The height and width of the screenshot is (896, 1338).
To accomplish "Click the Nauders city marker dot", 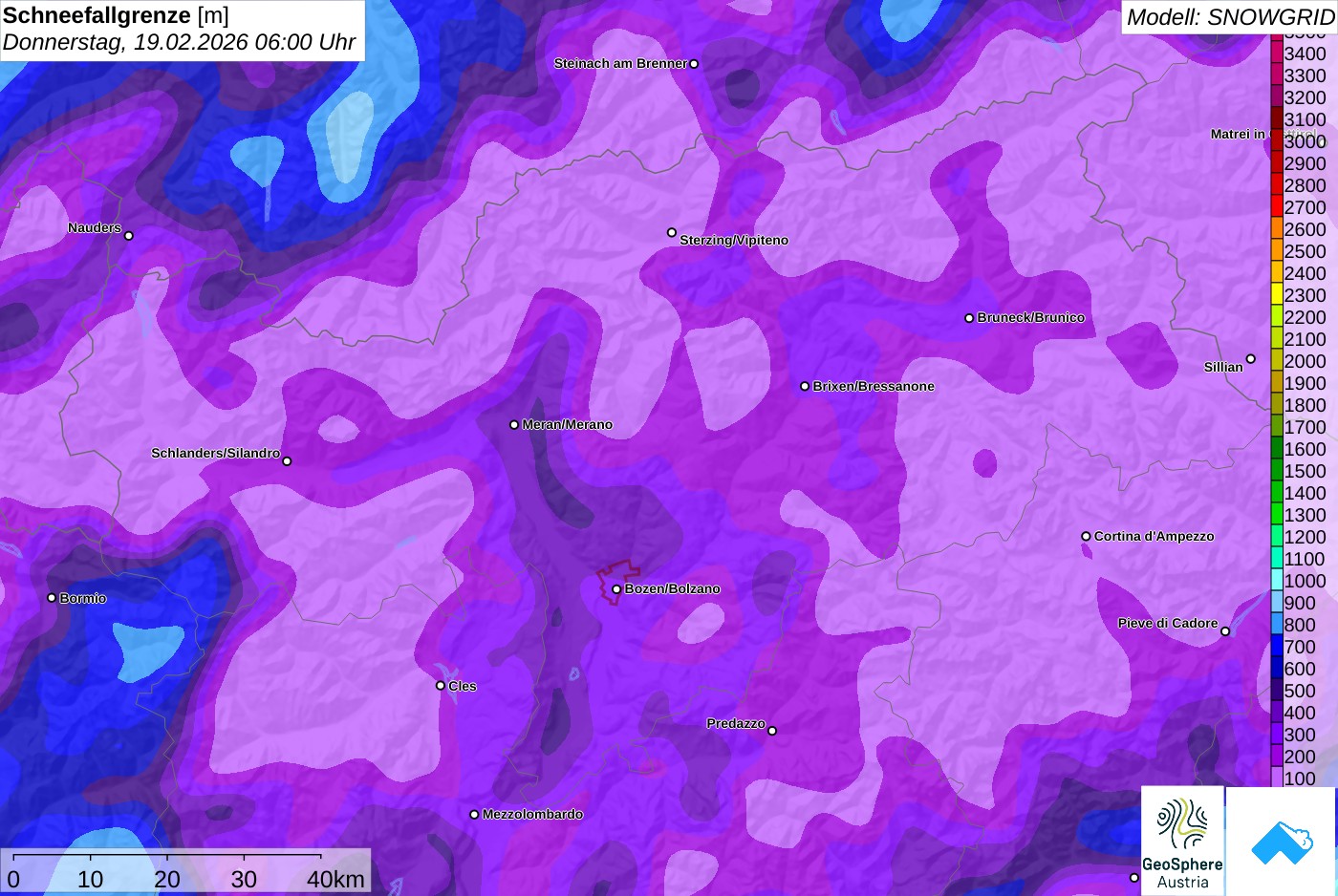I will 129,236.
